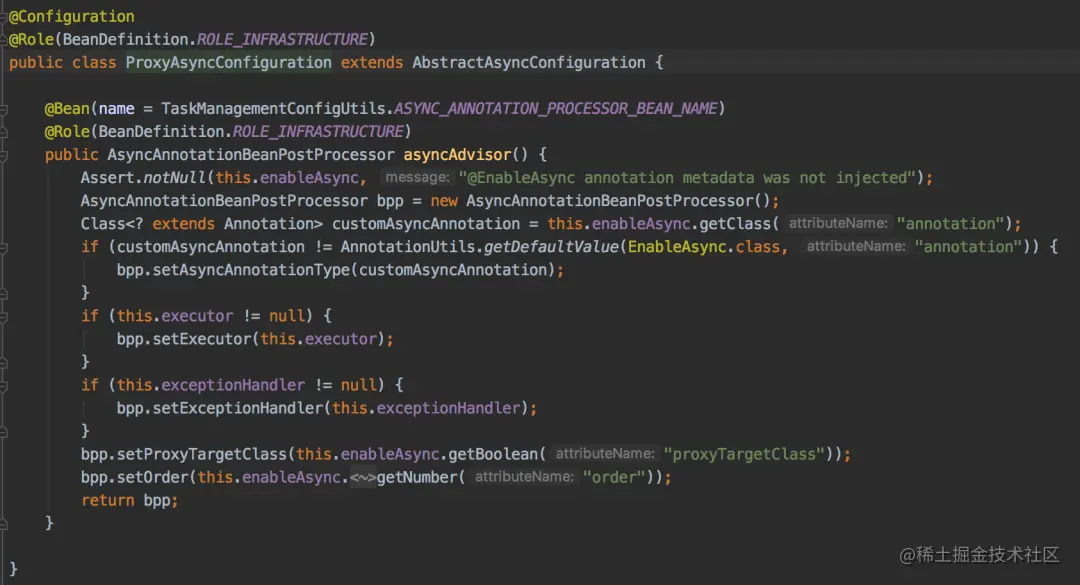Click the setExceptionHandler method call
Viewport: 1080px width, 585px height.
[238, 408]
